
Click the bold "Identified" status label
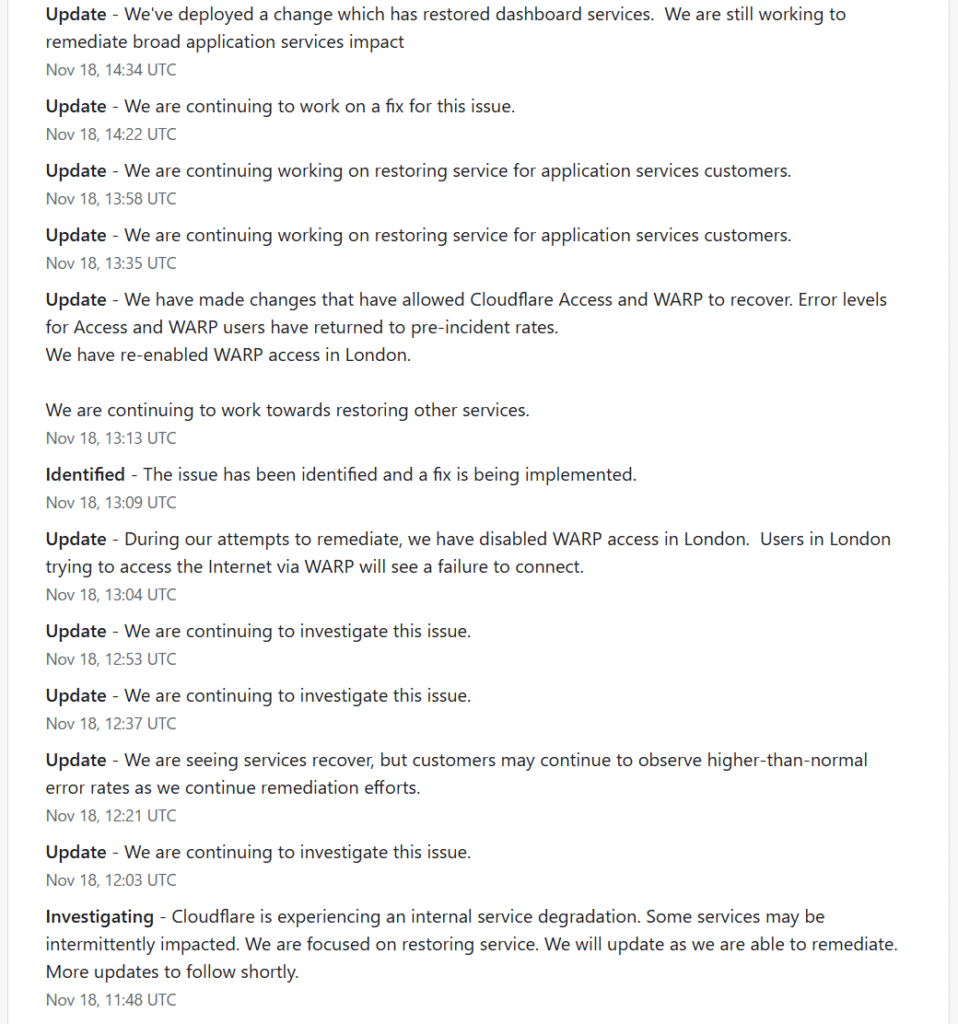point(85,474)
